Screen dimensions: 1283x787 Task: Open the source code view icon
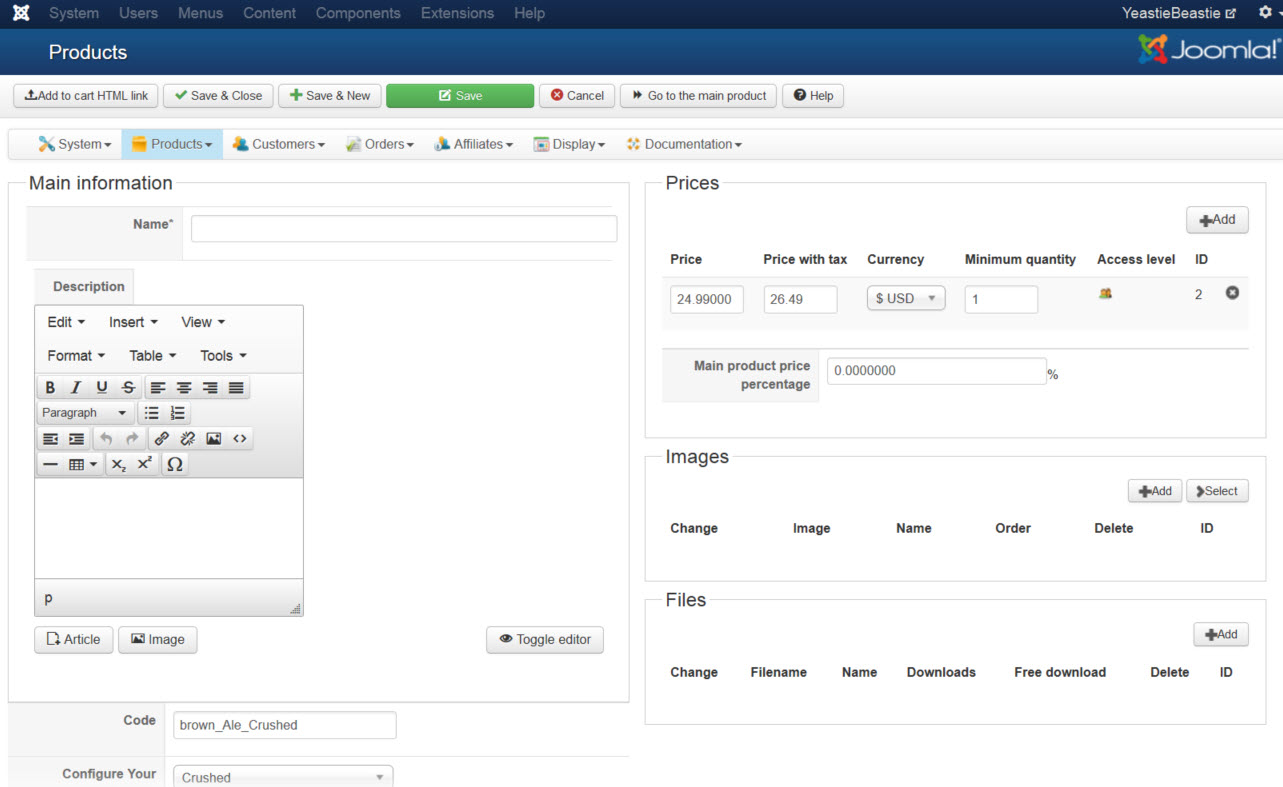tap(239, 439)
